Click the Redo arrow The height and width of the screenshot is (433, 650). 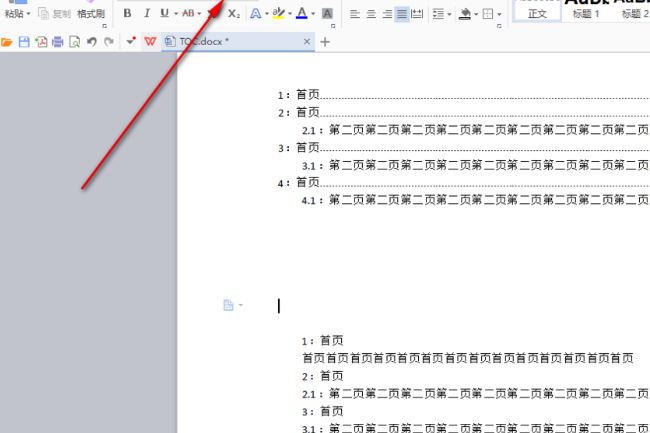click(109, 42)
